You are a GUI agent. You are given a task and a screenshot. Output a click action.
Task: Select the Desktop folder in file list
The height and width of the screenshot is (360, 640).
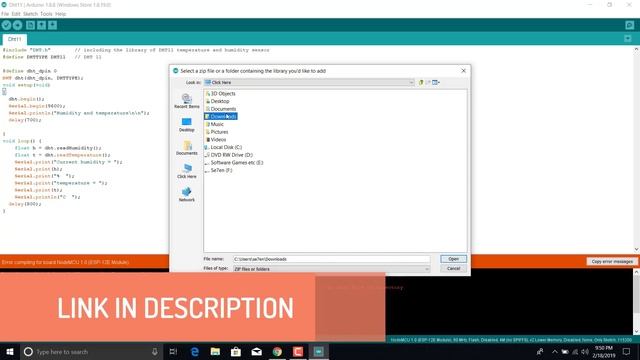pyautogui.click(x=217, y=101)
